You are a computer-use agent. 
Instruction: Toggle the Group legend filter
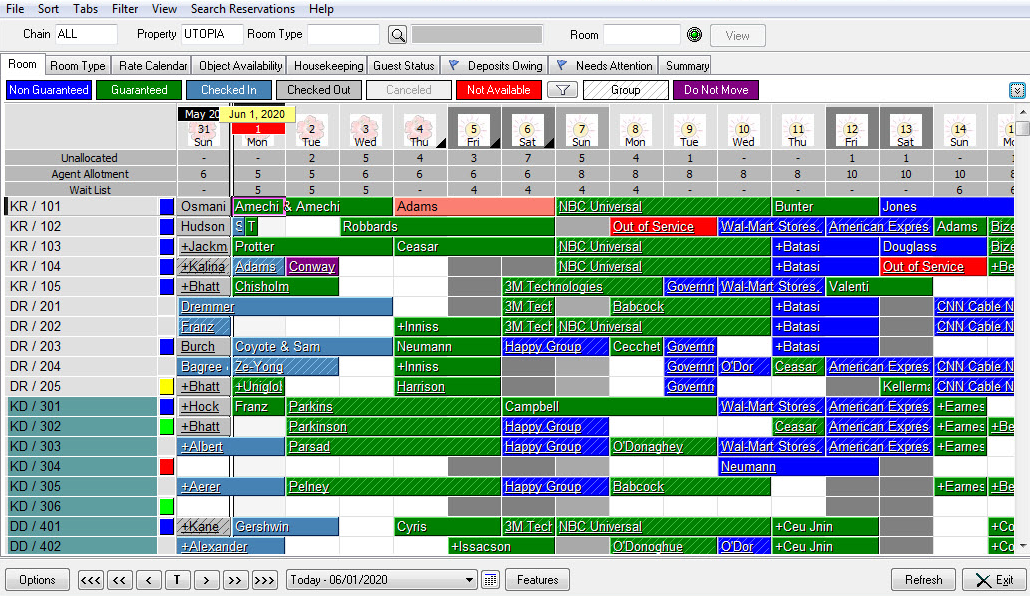[625, 90]
